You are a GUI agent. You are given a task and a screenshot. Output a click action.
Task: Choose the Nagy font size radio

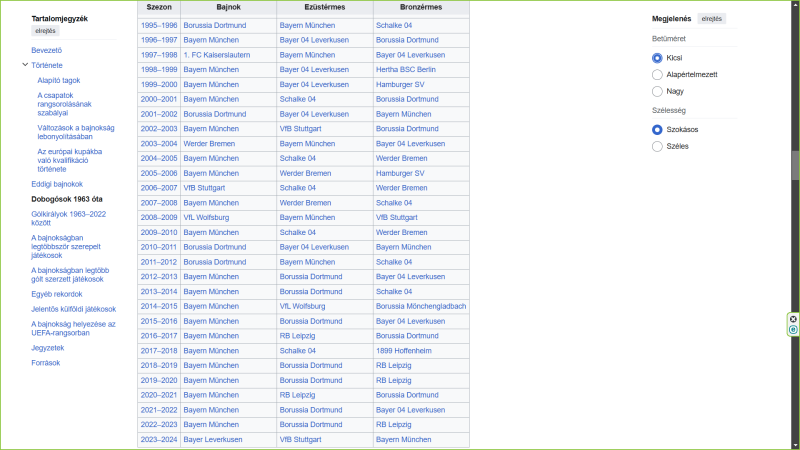tap(657, 91)
